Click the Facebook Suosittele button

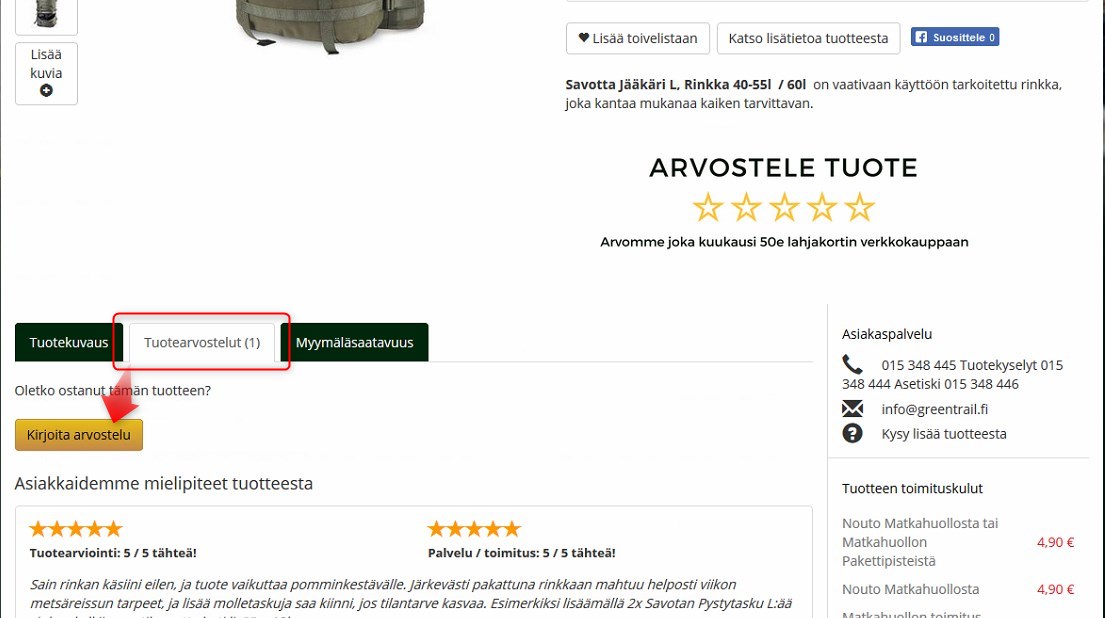pyautogui.click(x=955, y=37)
